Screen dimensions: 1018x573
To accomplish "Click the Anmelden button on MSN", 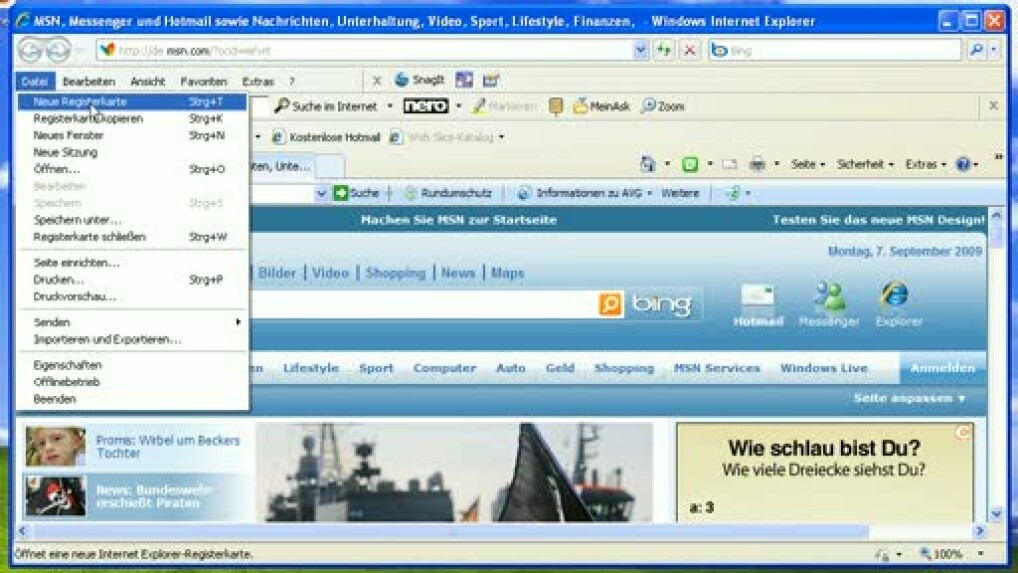I will coord(942,368).
